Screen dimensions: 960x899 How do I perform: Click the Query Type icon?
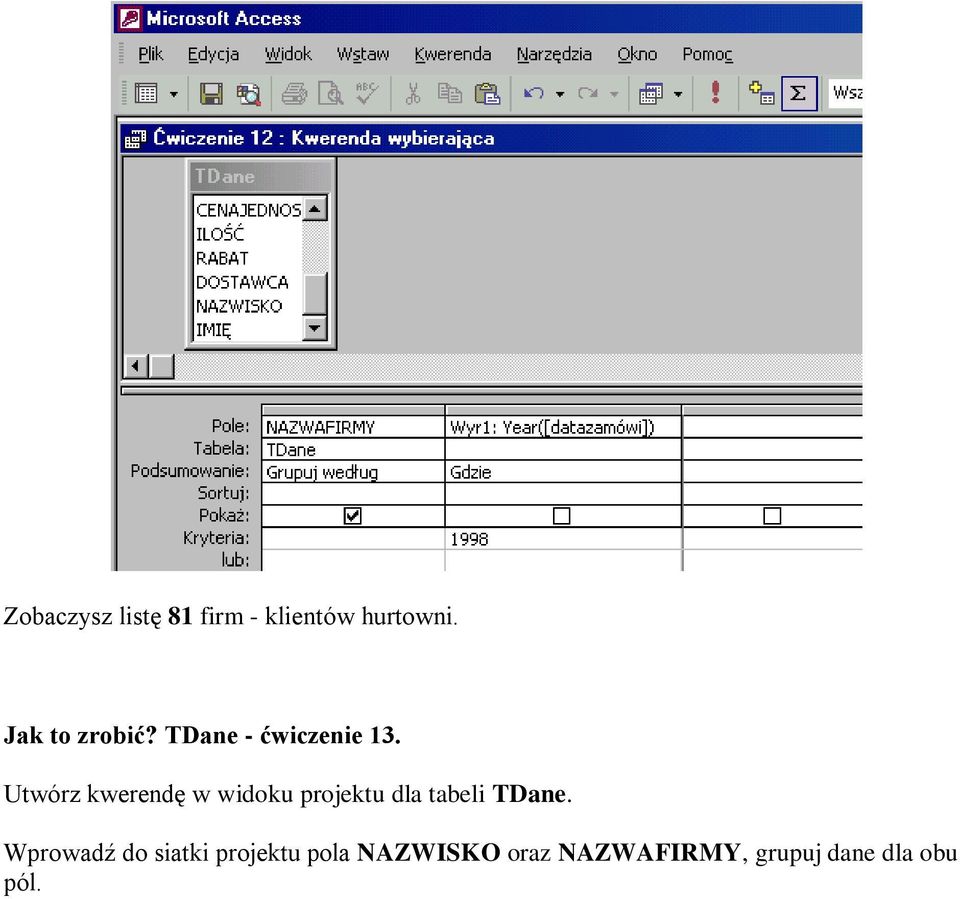651,94
